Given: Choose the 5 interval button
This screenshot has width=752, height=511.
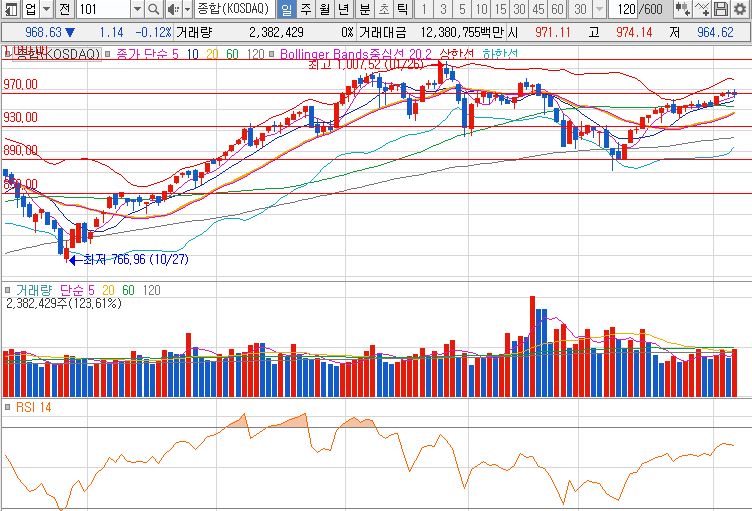Looking at the screenshot, I should coord(462,9).
